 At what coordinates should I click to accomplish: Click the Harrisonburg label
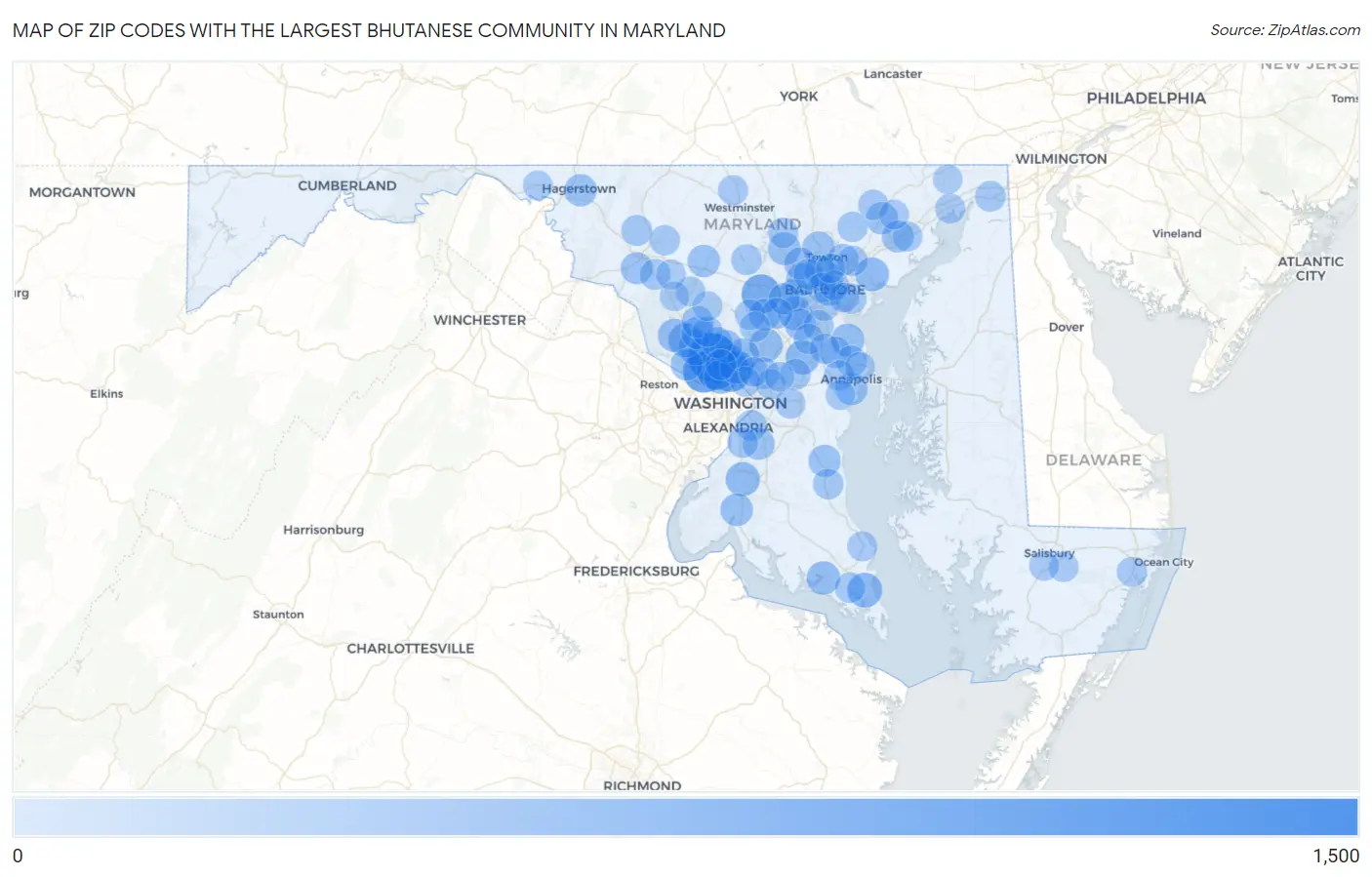pos(323,530)
